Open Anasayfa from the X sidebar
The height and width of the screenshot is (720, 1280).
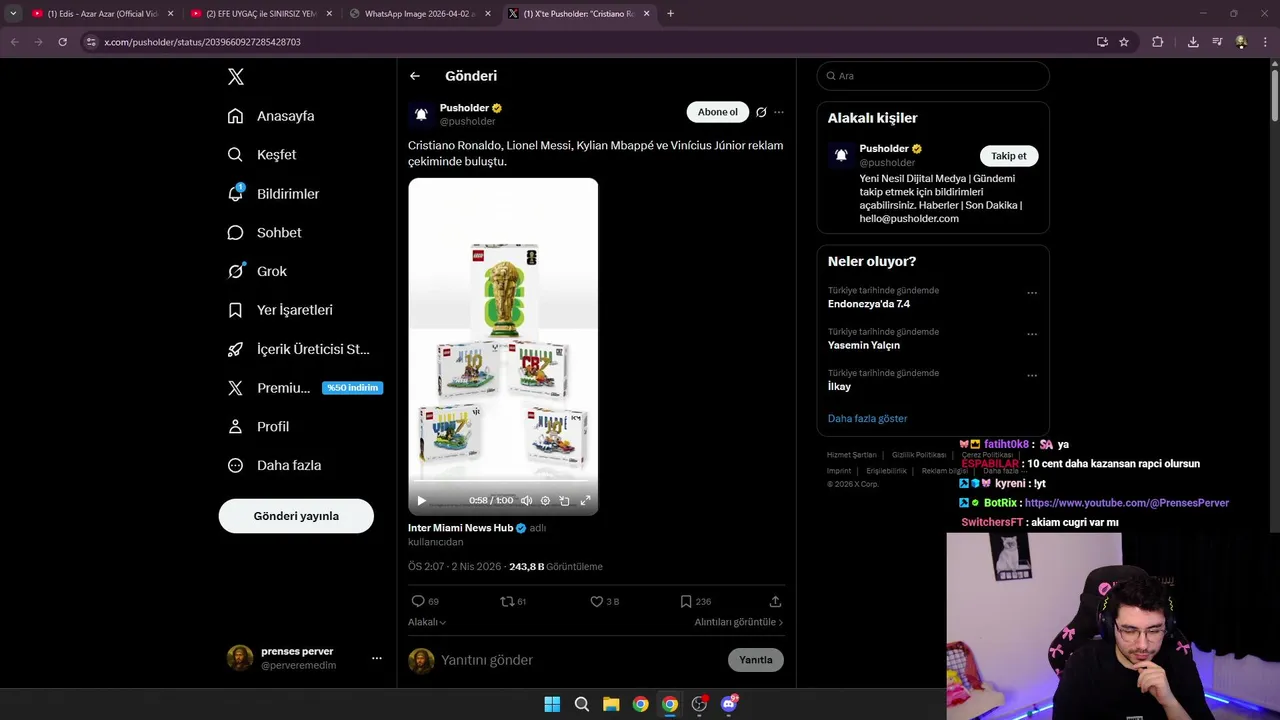(271, 116)
